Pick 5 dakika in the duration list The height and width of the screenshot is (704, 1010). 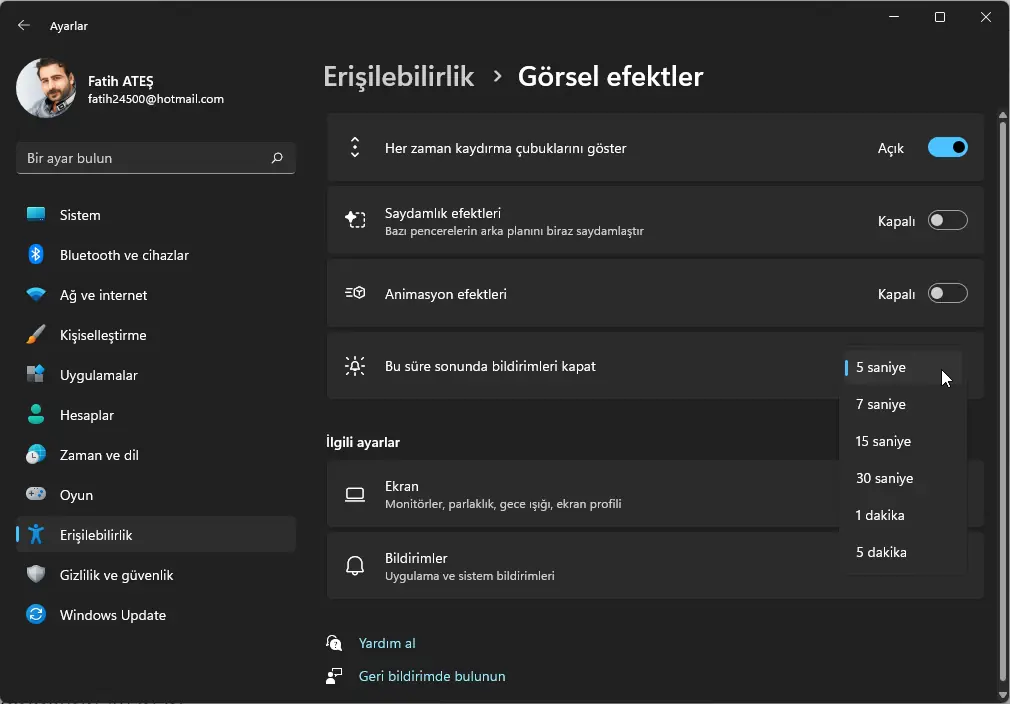(881, 552)
